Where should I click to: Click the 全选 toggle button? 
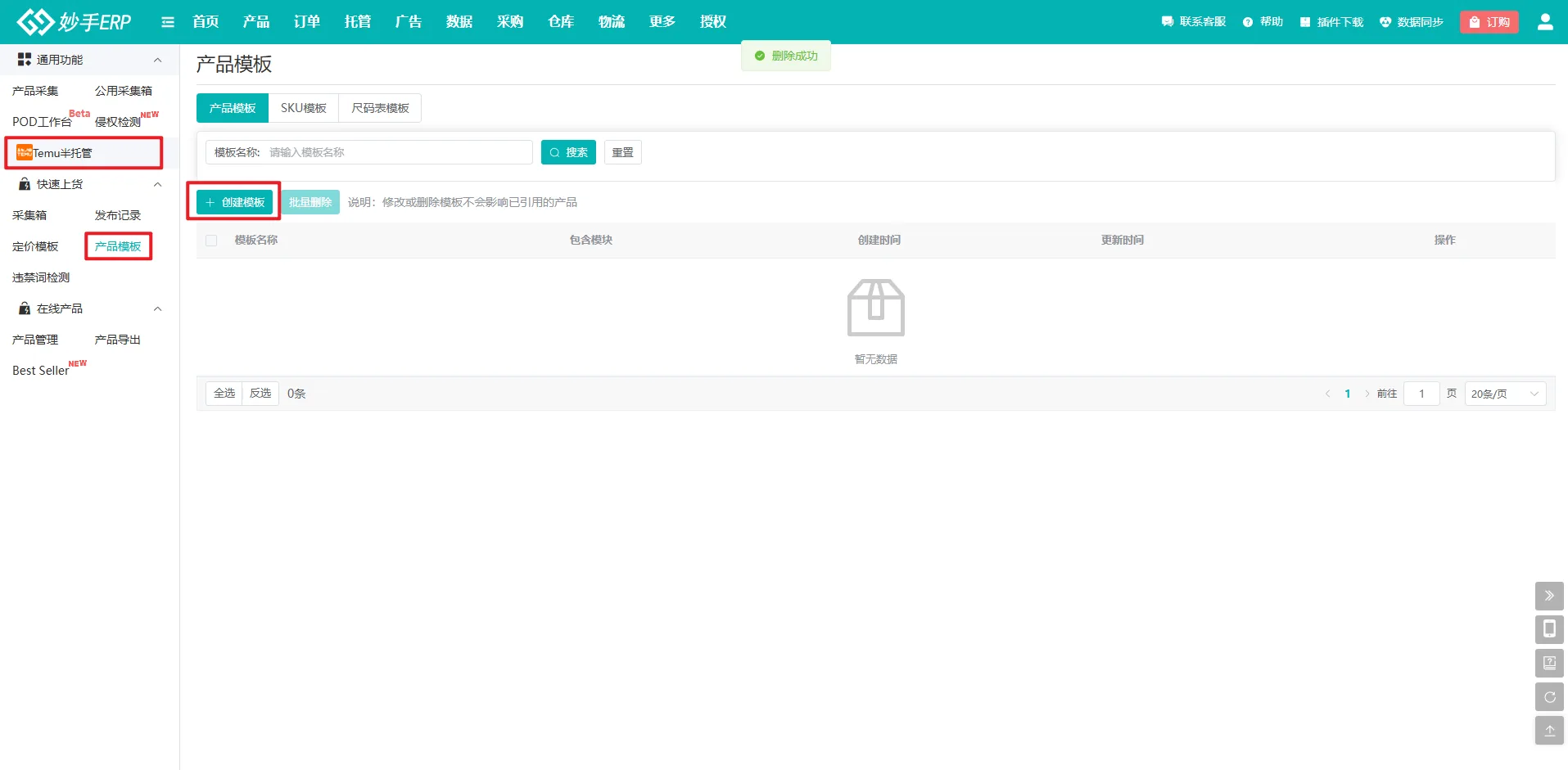[224, 394]
